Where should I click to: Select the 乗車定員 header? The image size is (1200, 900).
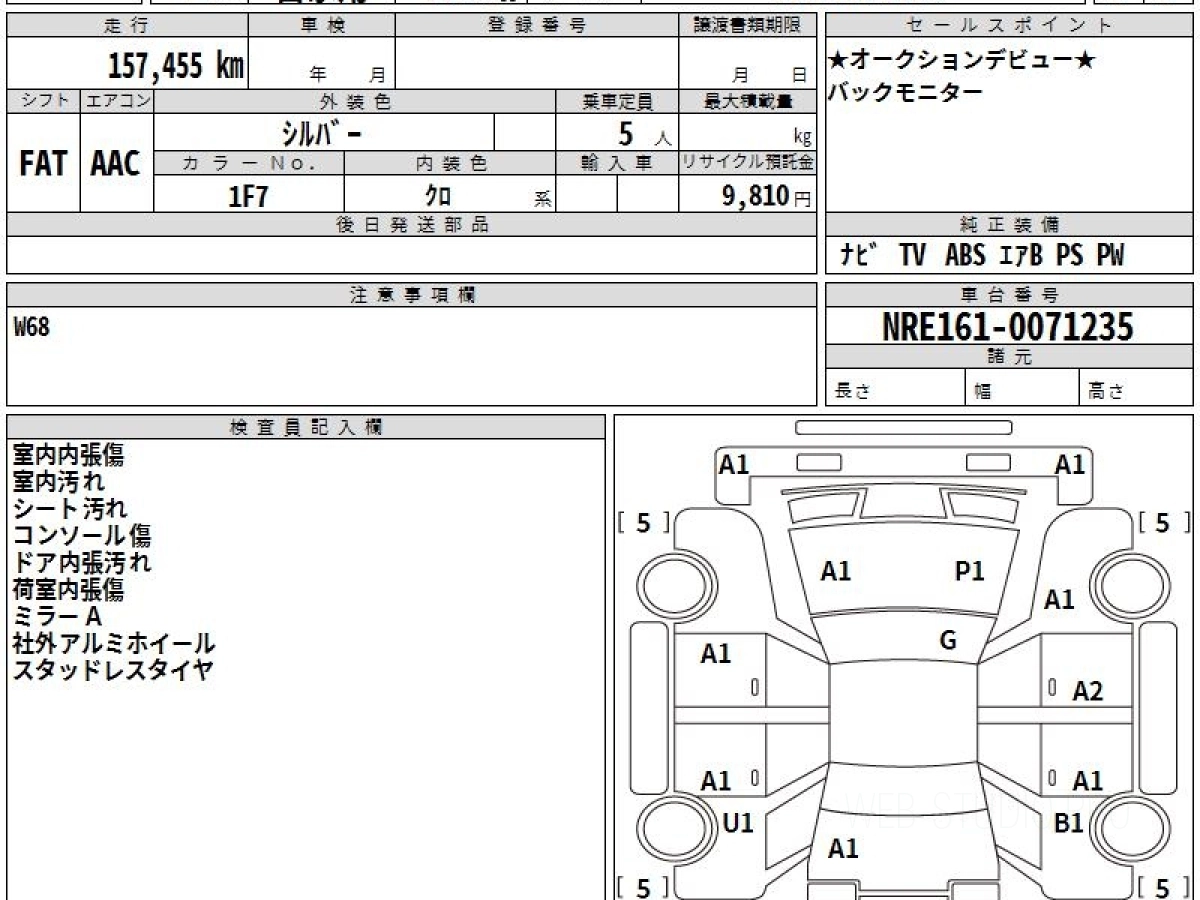(x=617, y=101)
